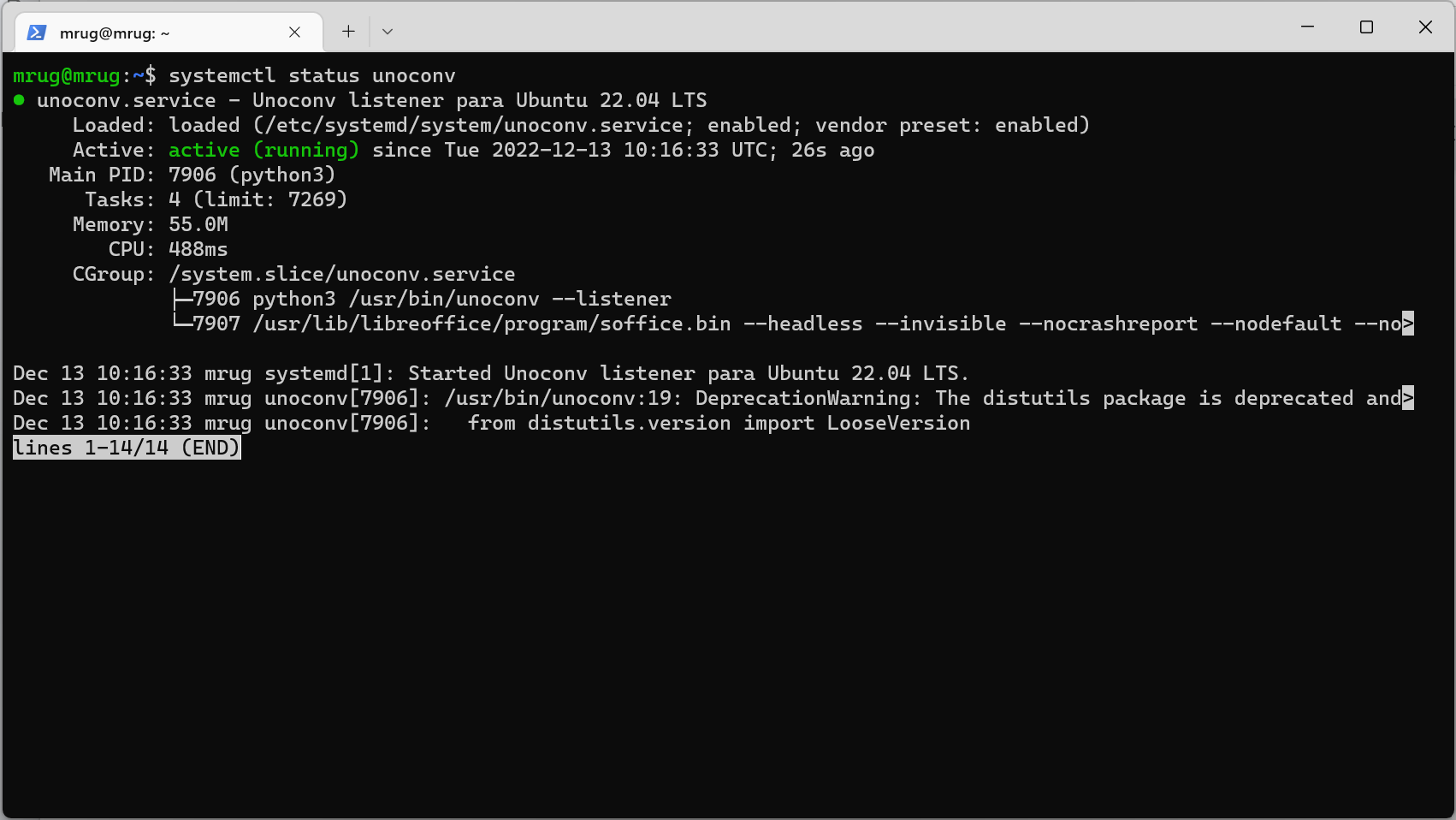Click the green active status dot indicator

pyautogui.click(x=18, y=100)
